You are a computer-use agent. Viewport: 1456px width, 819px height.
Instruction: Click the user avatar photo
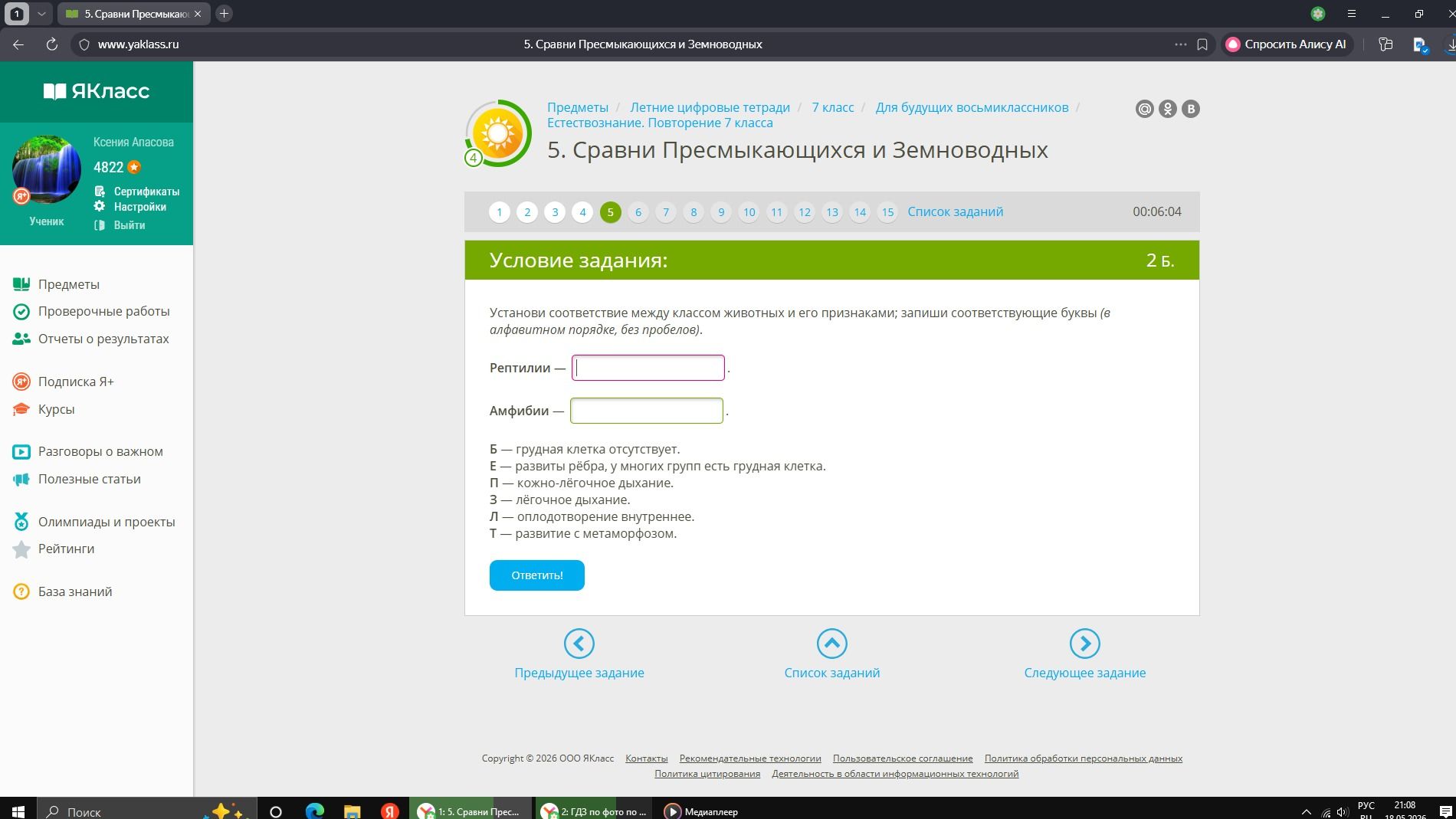(47, 169)
